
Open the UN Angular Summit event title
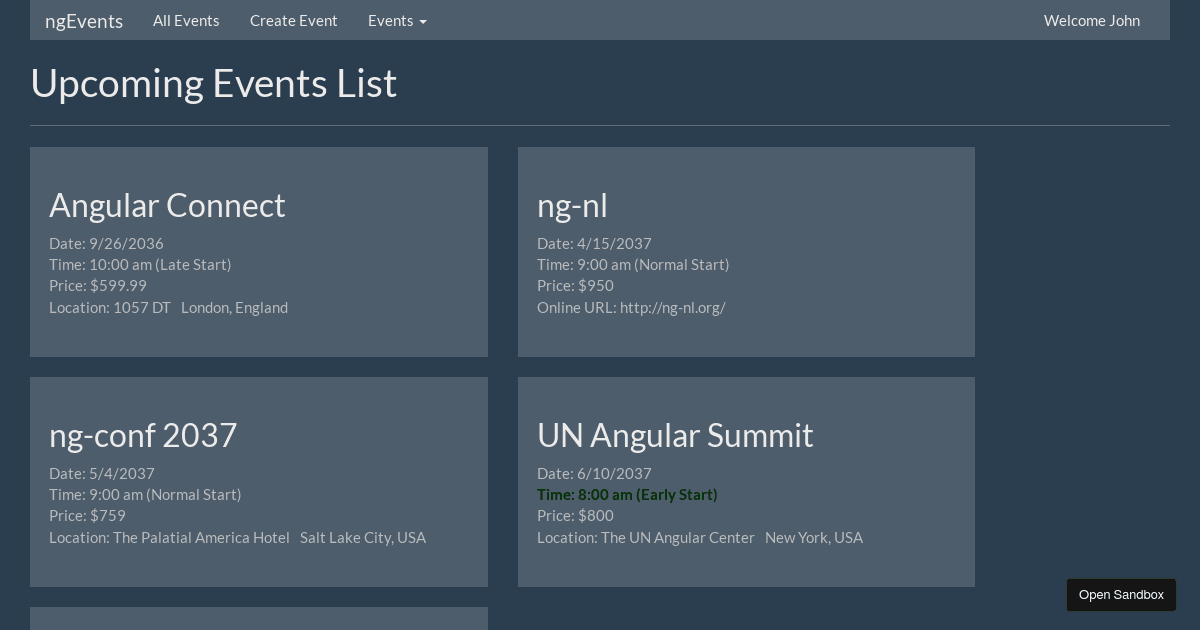coord(675,435)
